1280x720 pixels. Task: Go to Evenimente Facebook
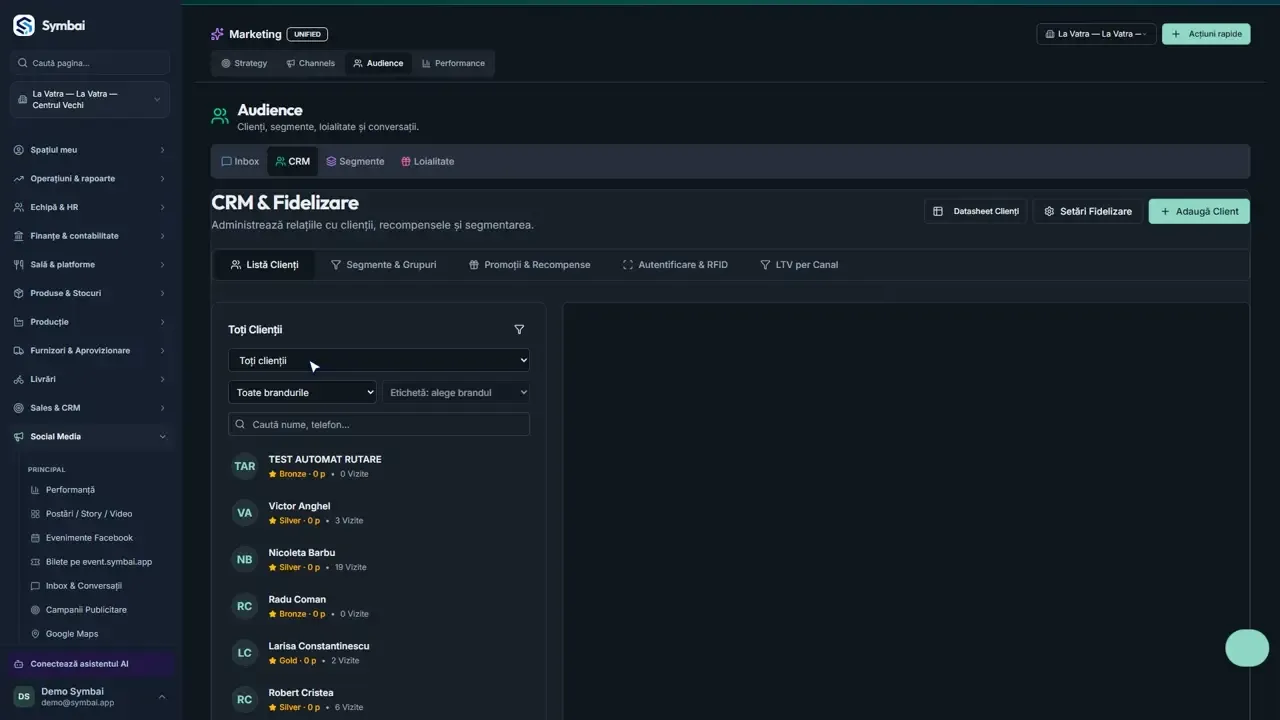(x=89, y=538)
